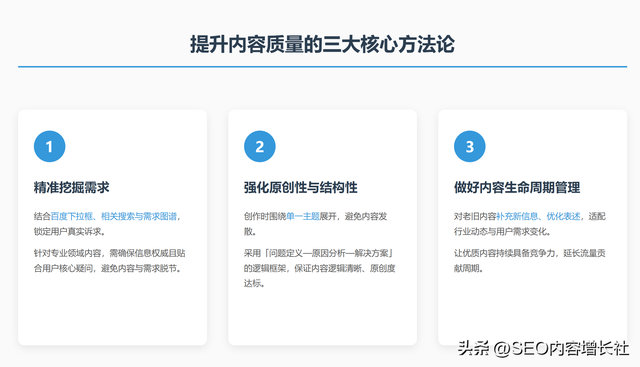Click the heading 精准挖掘需求
The height and width of the screenshot is (367, 640).
point(71,188)
